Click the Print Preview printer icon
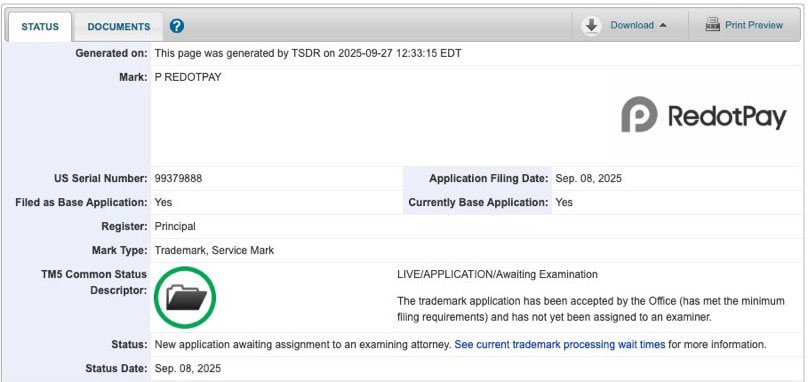The image size is (808, 382). coord(713,25)
